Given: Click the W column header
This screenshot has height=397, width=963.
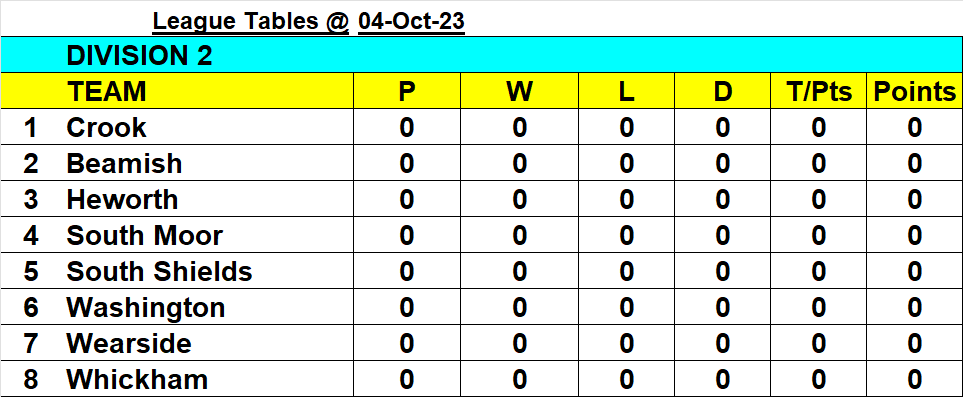Looking at the screenshot, I should [520, 92].
